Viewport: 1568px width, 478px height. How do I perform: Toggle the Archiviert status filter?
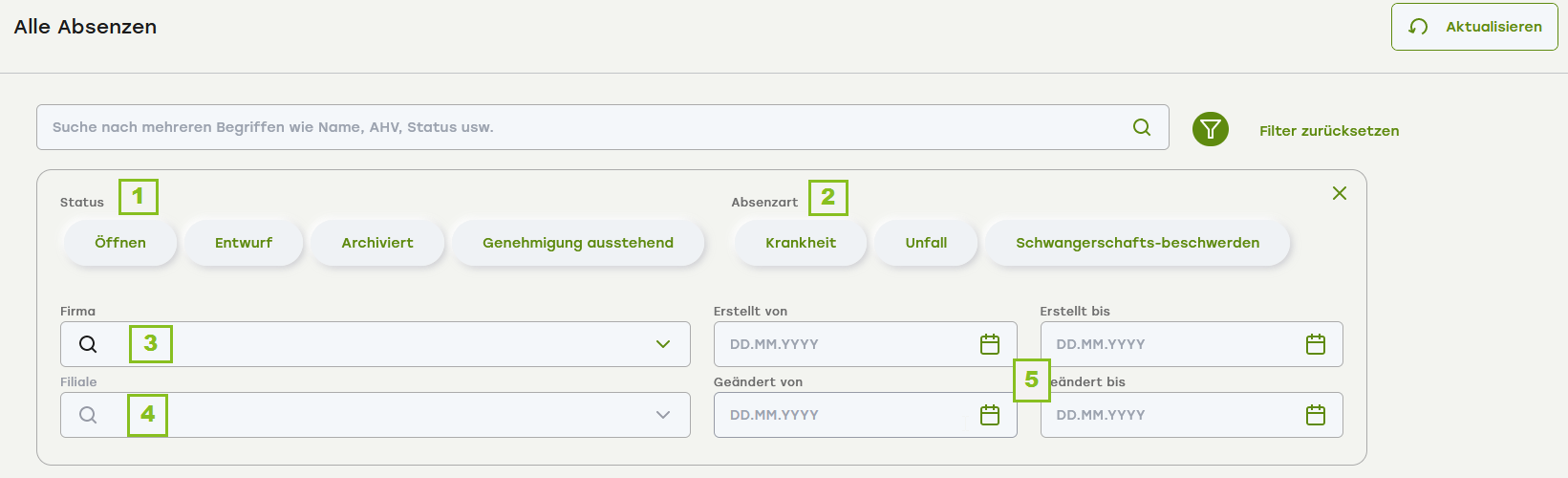[x=377, y=243]
